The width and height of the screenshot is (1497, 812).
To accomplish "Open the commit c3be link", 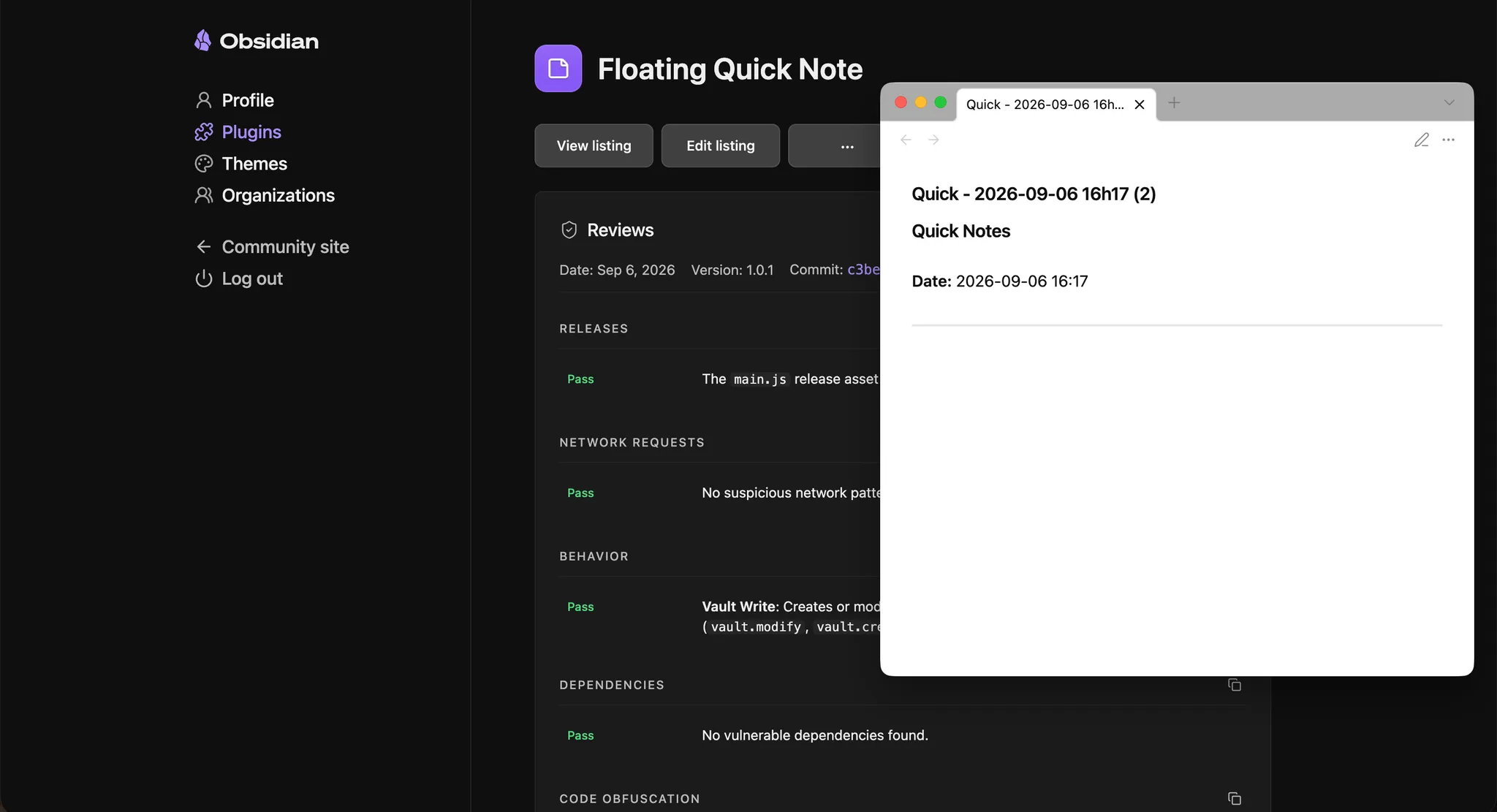I will click(x=863, y=270).
